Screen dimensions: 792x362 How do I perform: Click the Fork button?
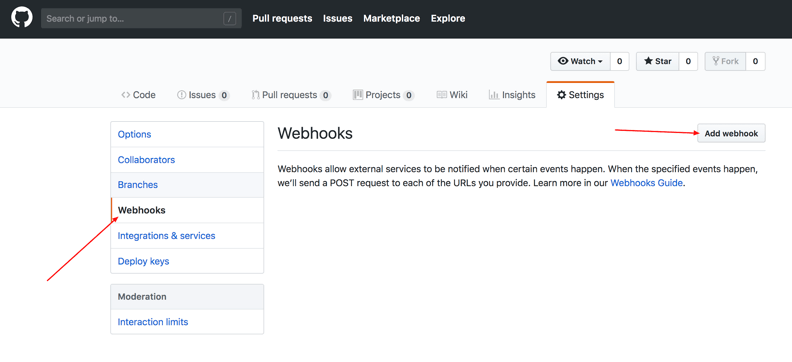(x=725, y=62)
